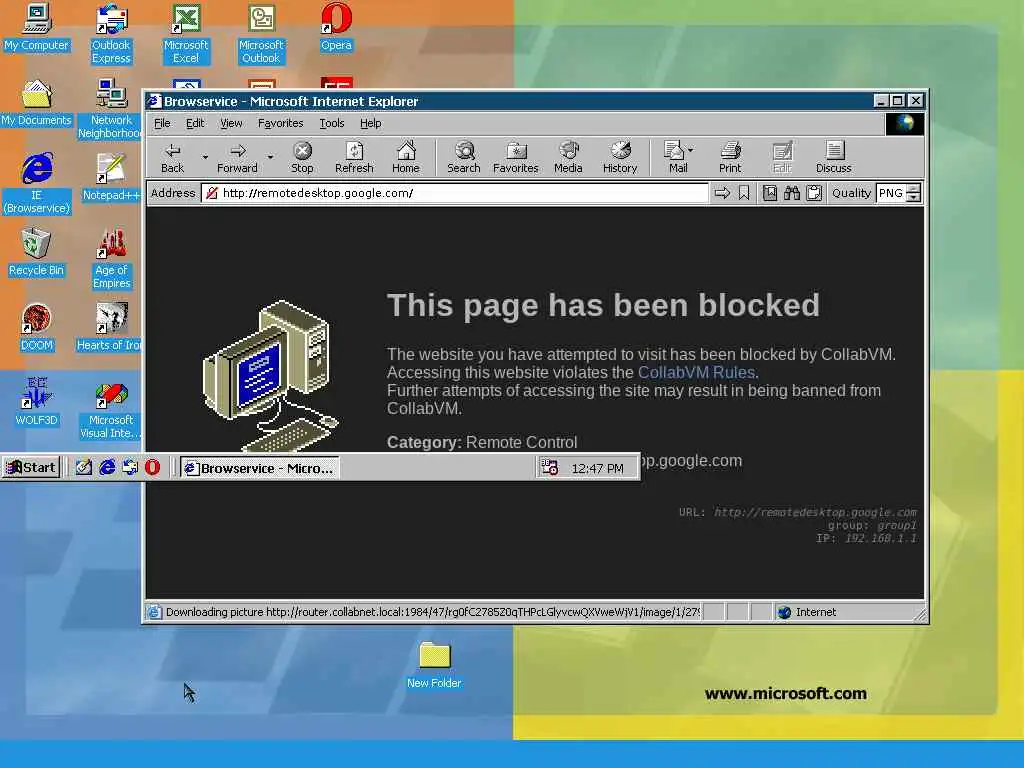Stop loading the page
This screenshot has width=1024, height=768.
pyautogui.click(x=302, y=157)
